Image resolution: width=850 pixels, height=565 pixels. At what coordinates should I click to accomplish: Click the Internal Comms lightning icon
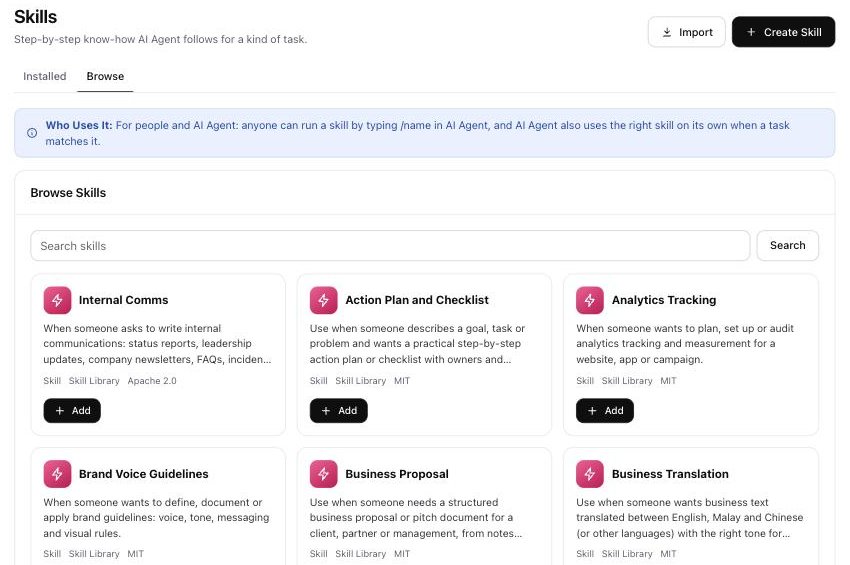coord(57,300)
